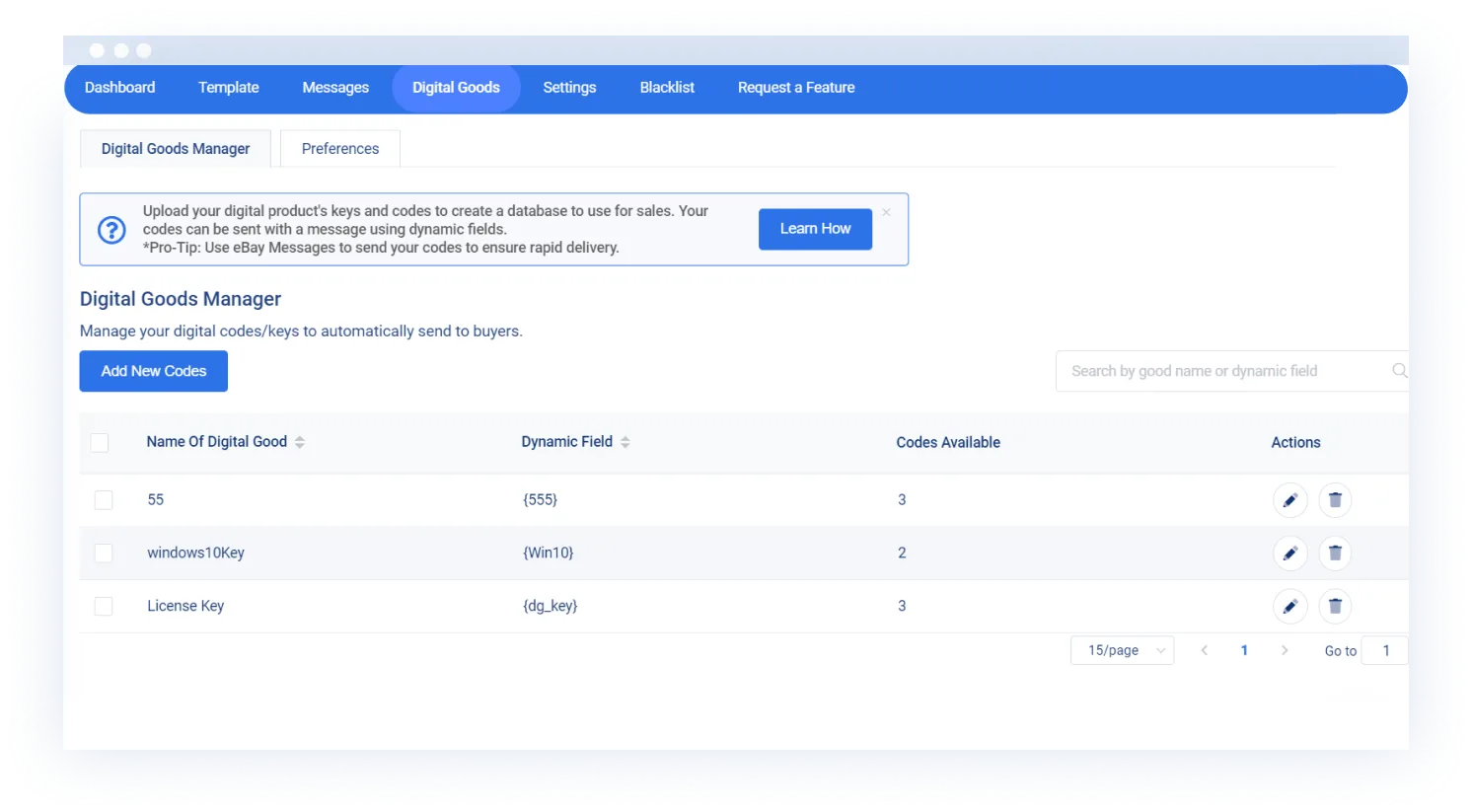Click the windows10Key name cell
The image size is (1472, 812).
(x=195, y=554)
